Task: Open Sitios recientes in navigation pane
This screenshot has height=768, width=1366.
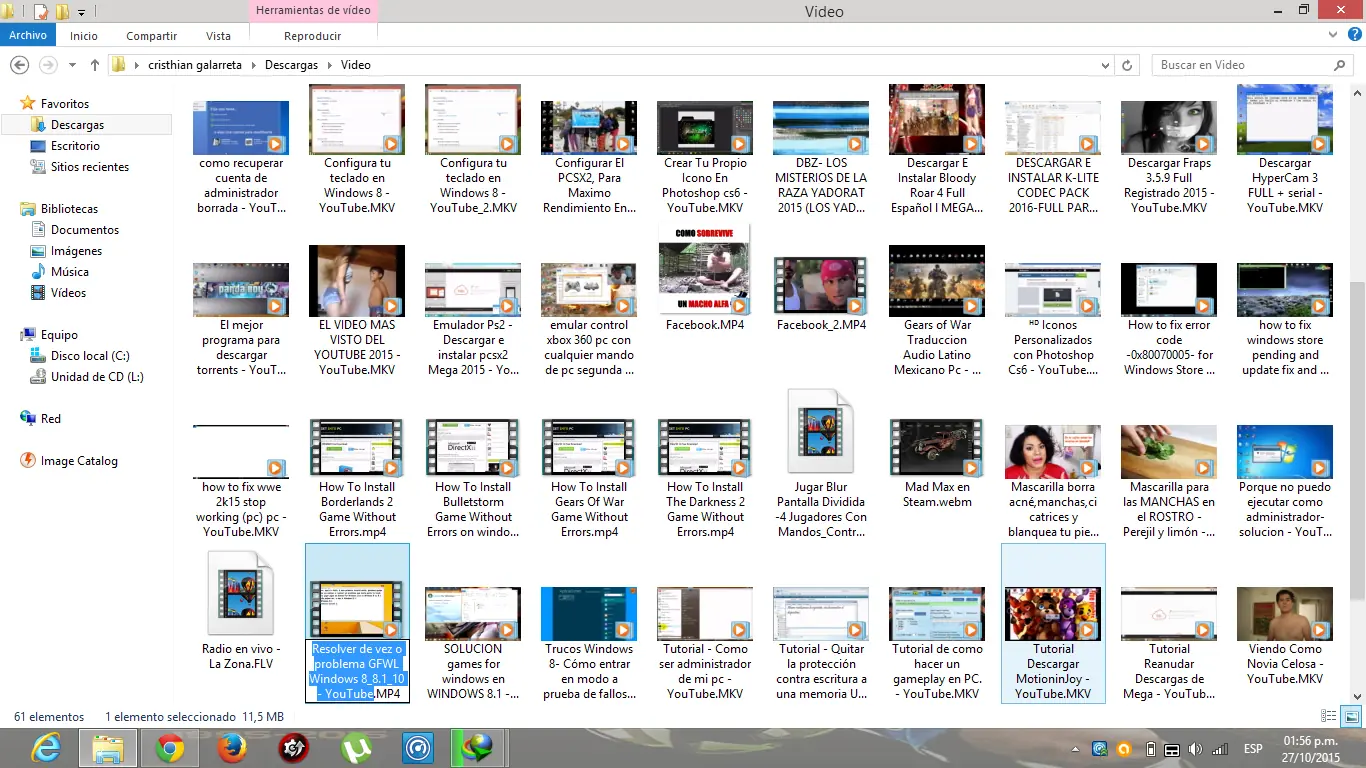Action: pyautogui.click(x=90, y=167)
